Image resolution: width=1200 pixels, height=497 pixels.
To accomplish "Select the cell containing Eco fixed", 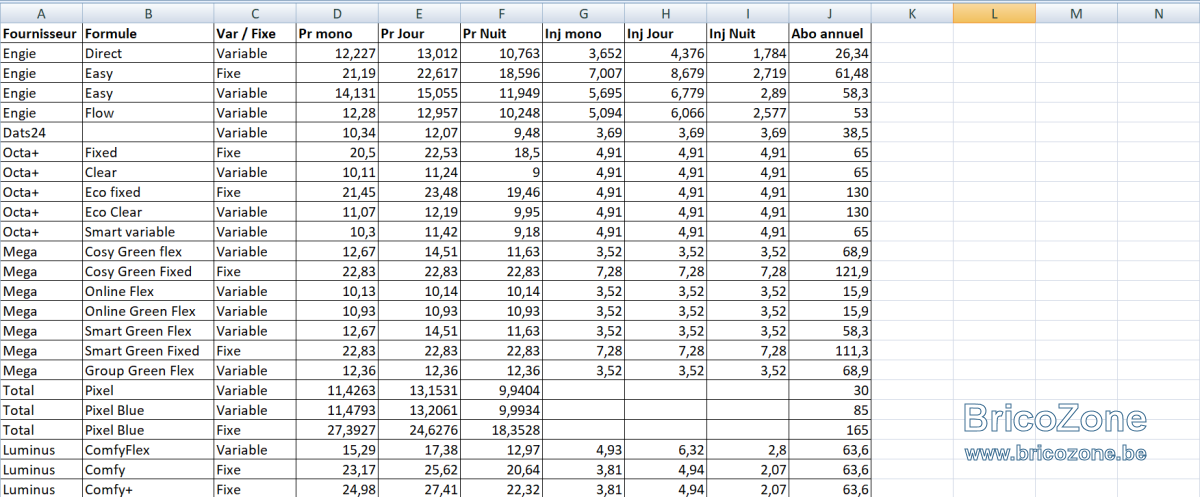I will point(148,192).
